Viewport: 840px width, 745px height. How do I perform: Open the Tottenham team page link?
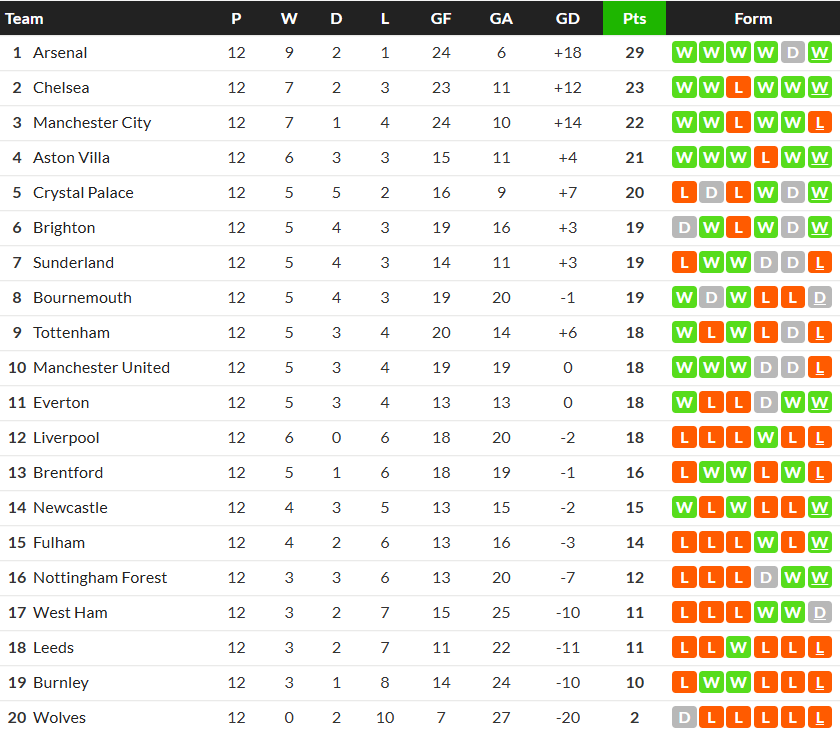click(71, 333)
